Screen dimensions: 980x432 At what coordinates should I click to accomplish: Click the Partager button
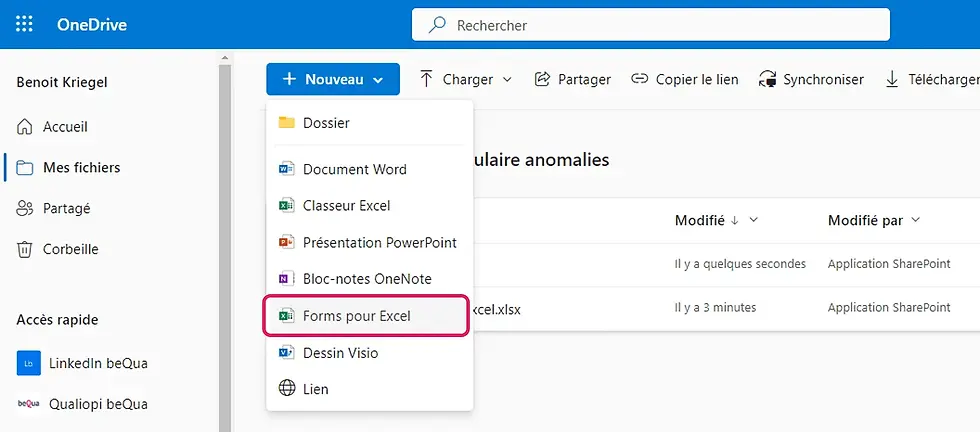point(573,79)
